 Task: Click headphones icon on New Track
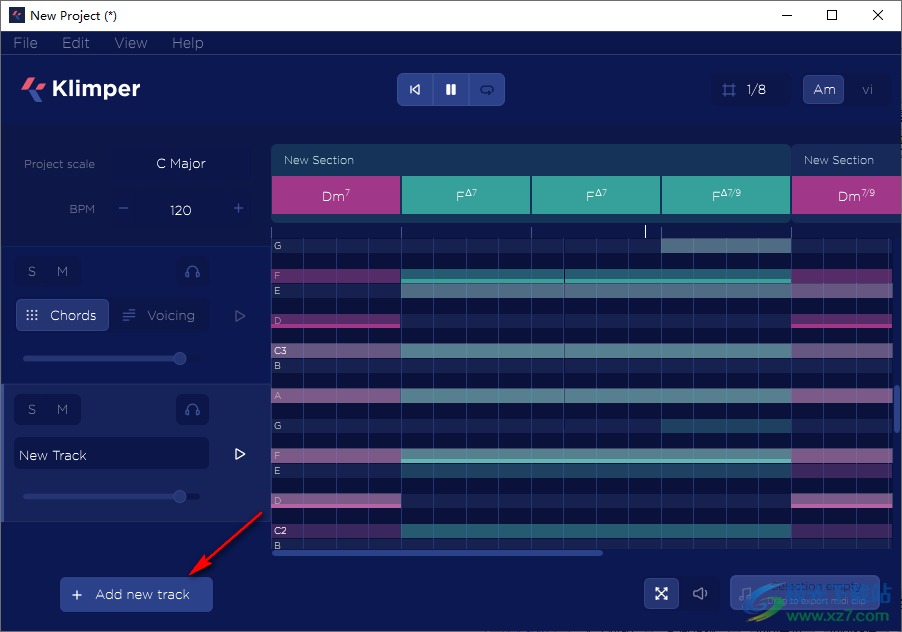193,409
